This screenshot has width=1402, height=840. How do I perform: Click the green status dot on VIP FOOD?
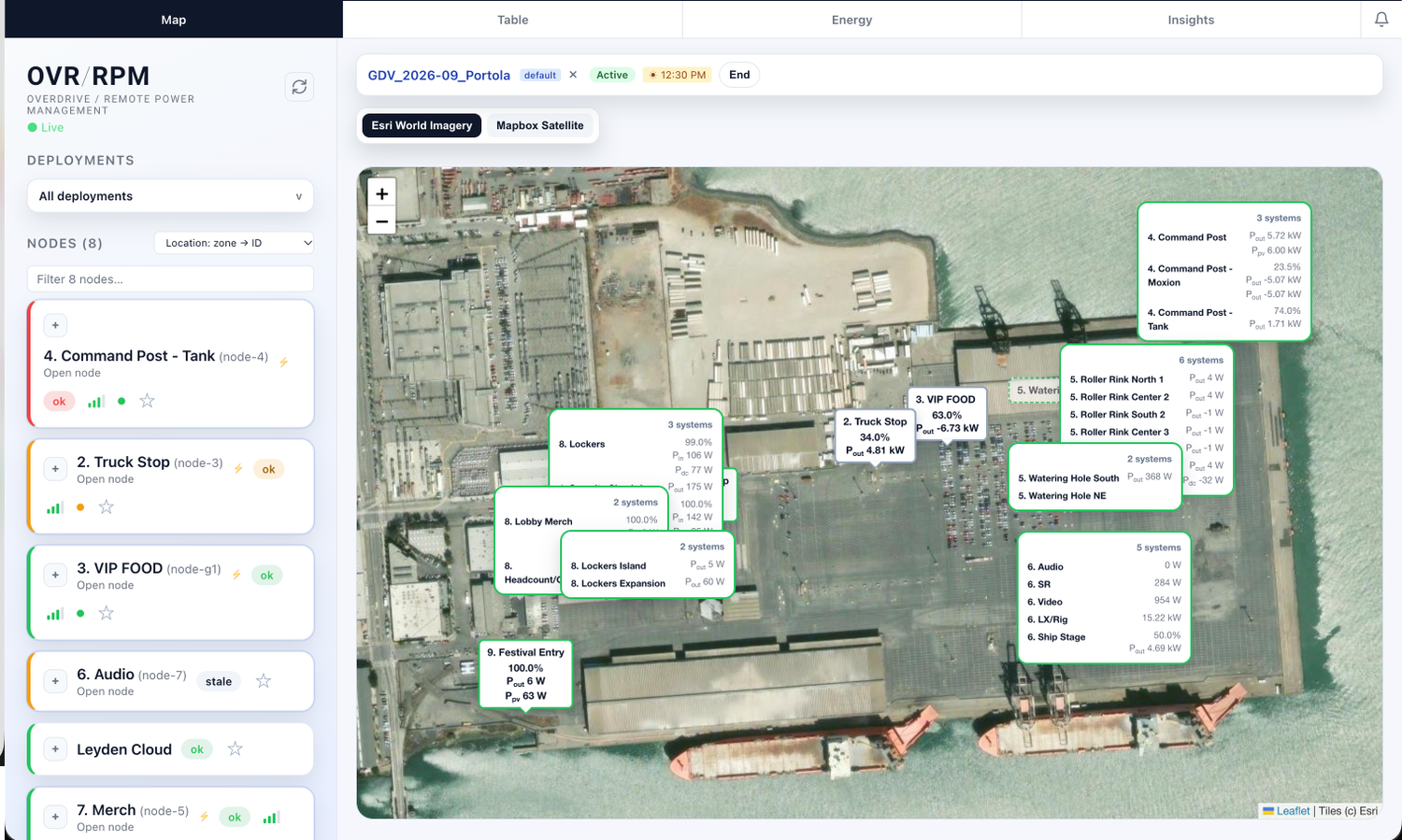pos(80,614)
